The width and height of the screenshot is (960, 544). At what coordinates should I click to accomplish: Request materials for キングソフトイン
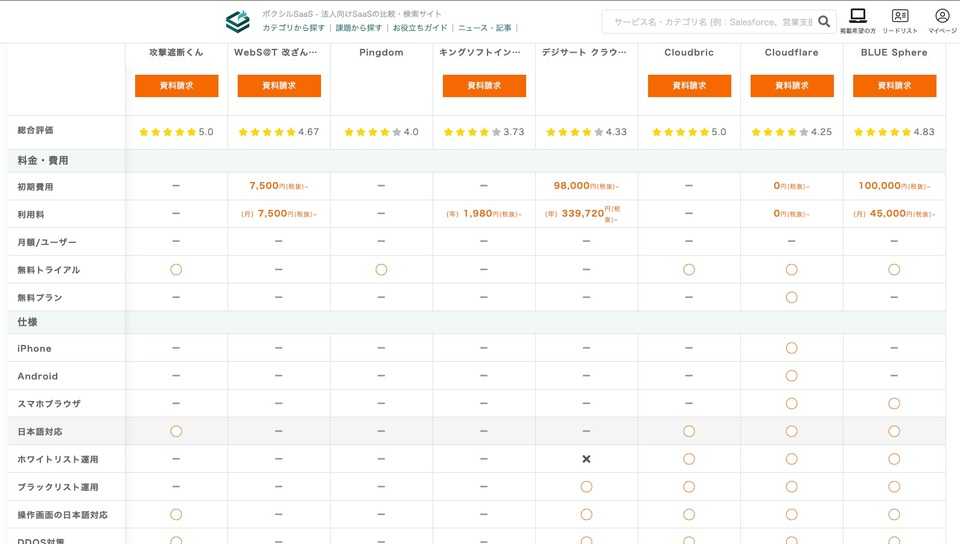click(484, 86)
